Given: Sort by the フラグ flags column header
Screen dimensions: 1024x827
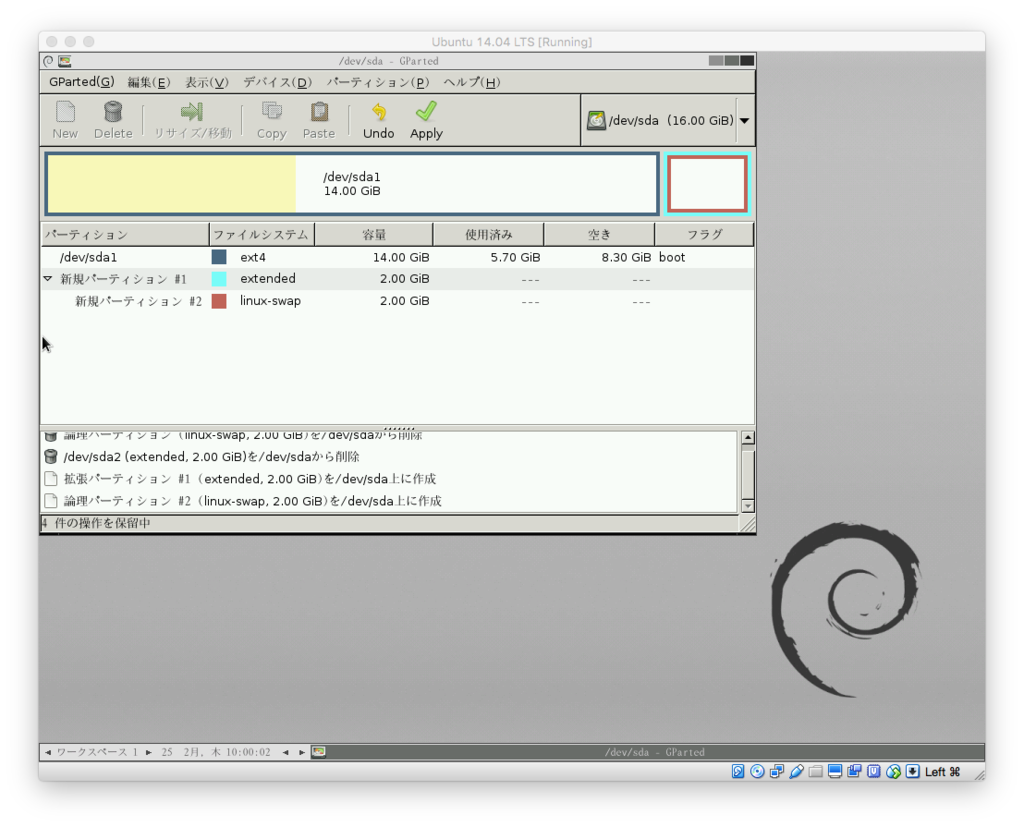Looking at the screenshot, I should [x=704, y=235].
